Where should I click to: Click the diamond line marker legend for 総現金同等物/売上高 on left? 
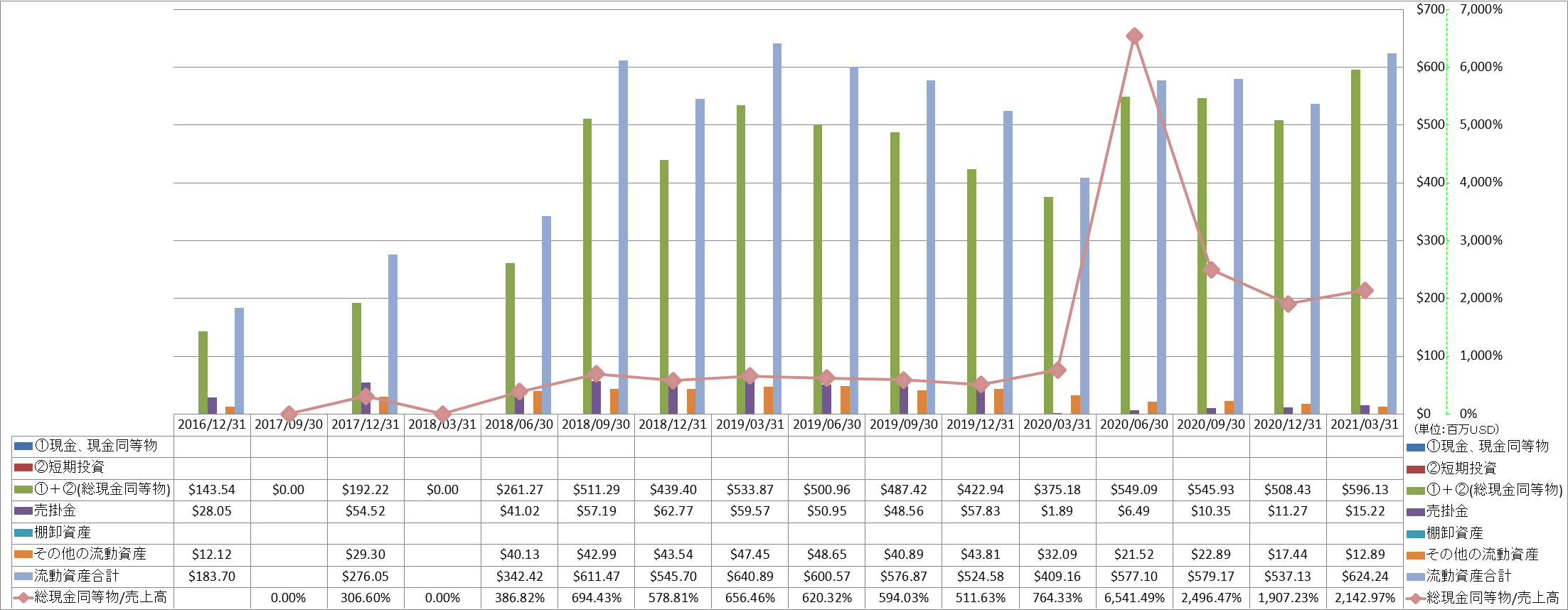coord(23,598)
